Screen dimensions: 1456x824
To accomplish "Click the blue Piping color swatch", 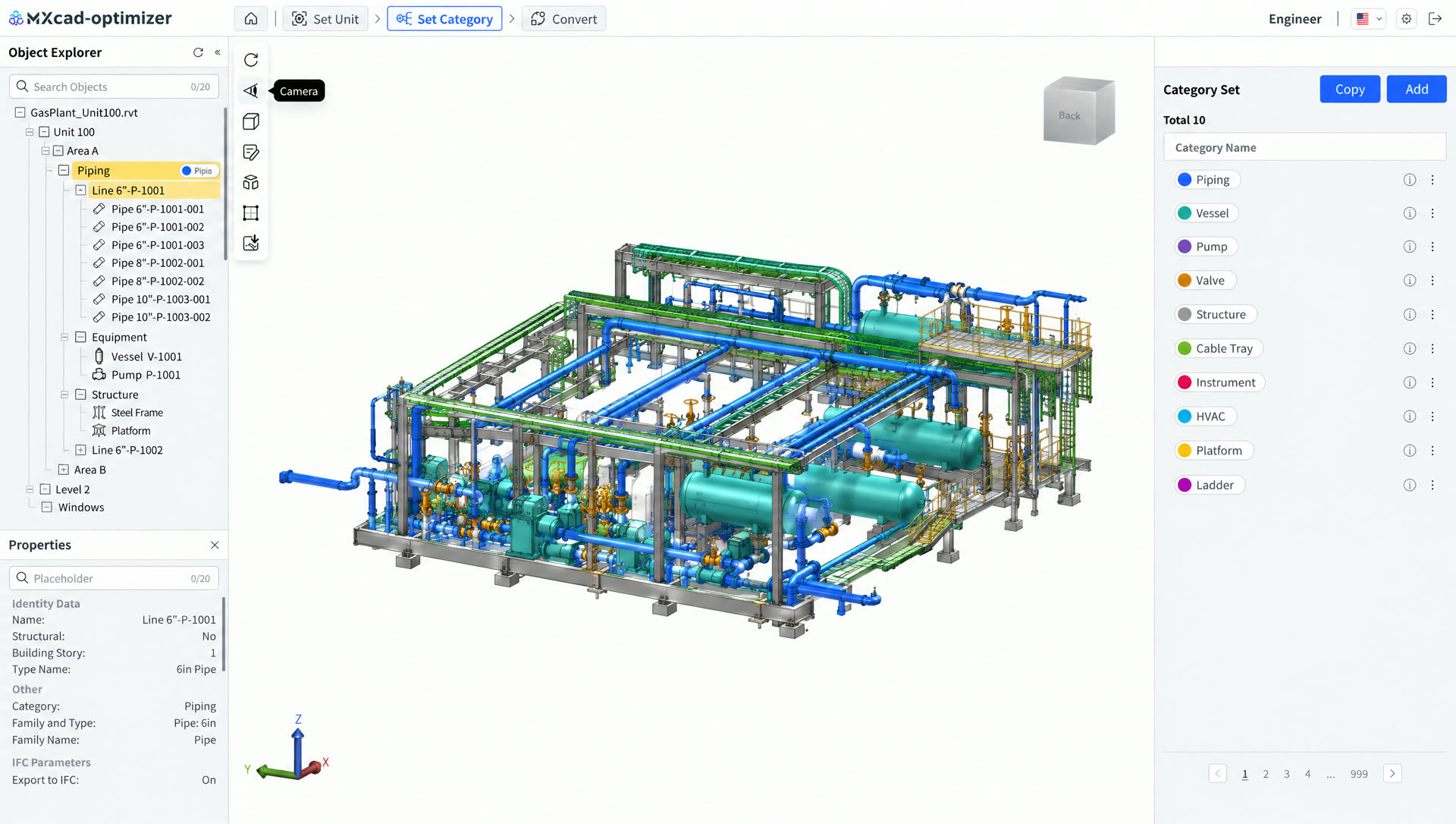I will pos(1185,180).
